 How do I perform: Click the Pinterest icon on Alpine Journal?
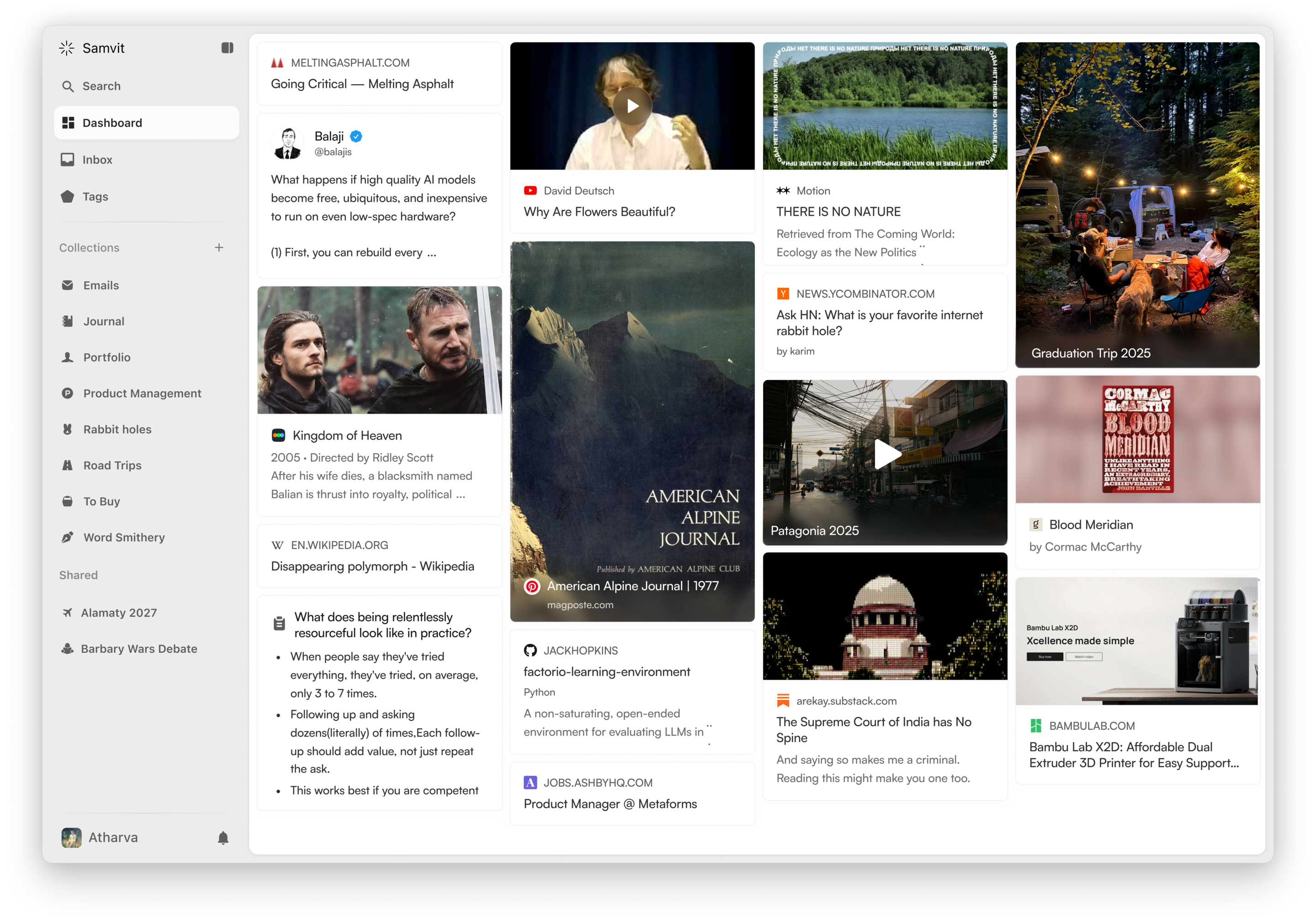click(532, 587)
